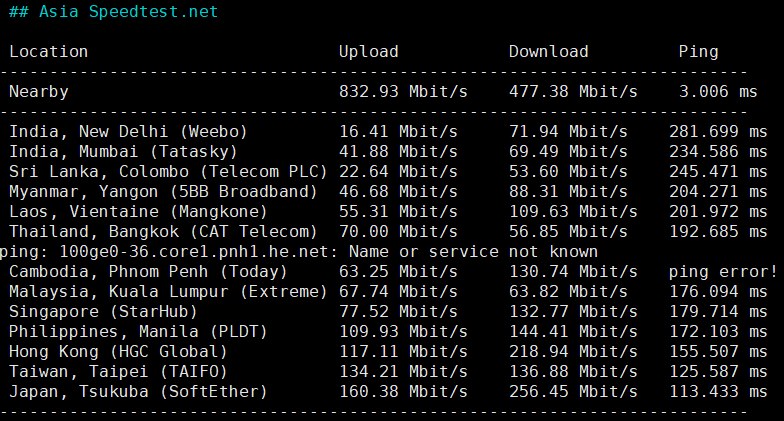Click Bangkok download '56.85 Mbit/s'
The height and width of the screenshot is (421, 784).
(568, 232)
